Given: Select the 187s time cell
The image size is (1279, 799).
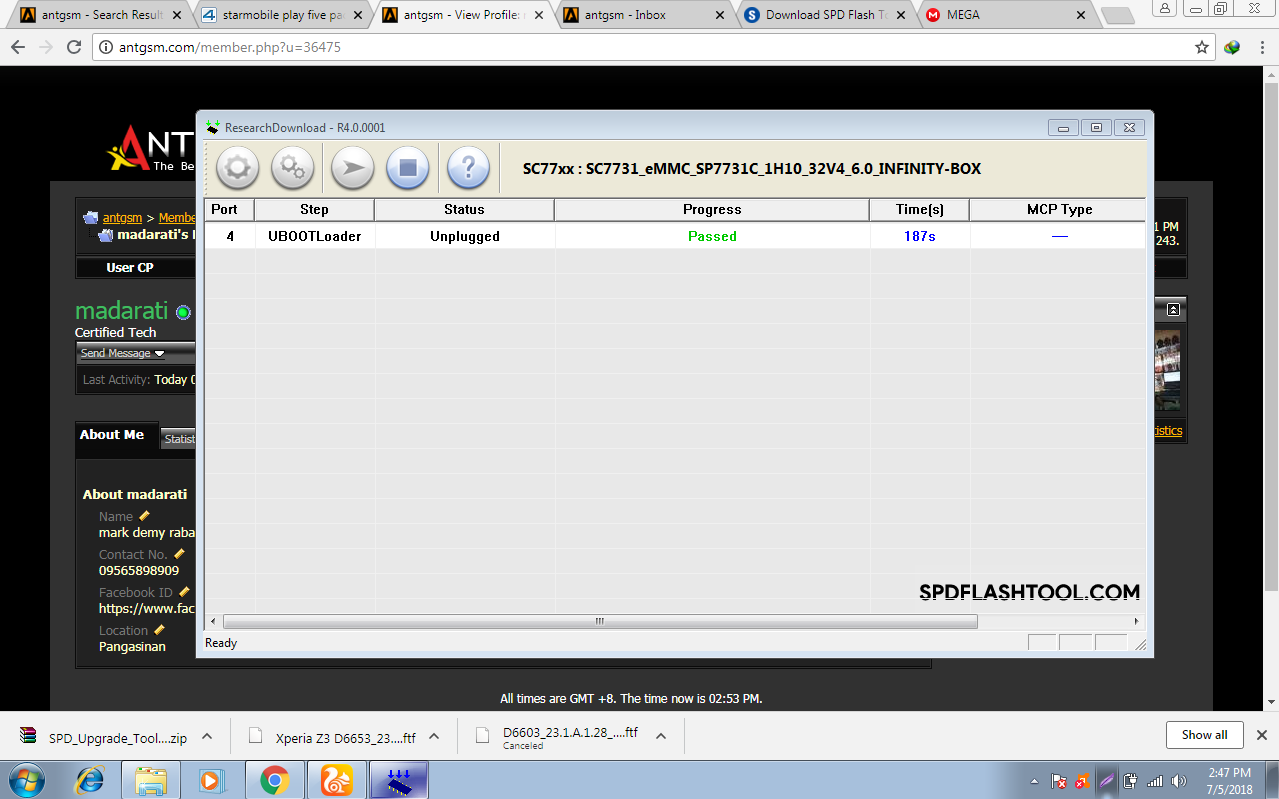Looking at the screenshot, I should point(919,236).
